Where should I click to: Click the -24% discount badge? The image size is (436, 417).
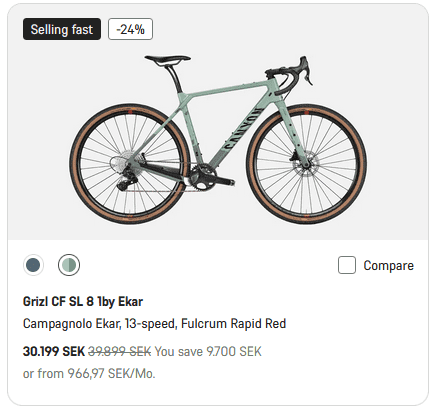(130, 29)
